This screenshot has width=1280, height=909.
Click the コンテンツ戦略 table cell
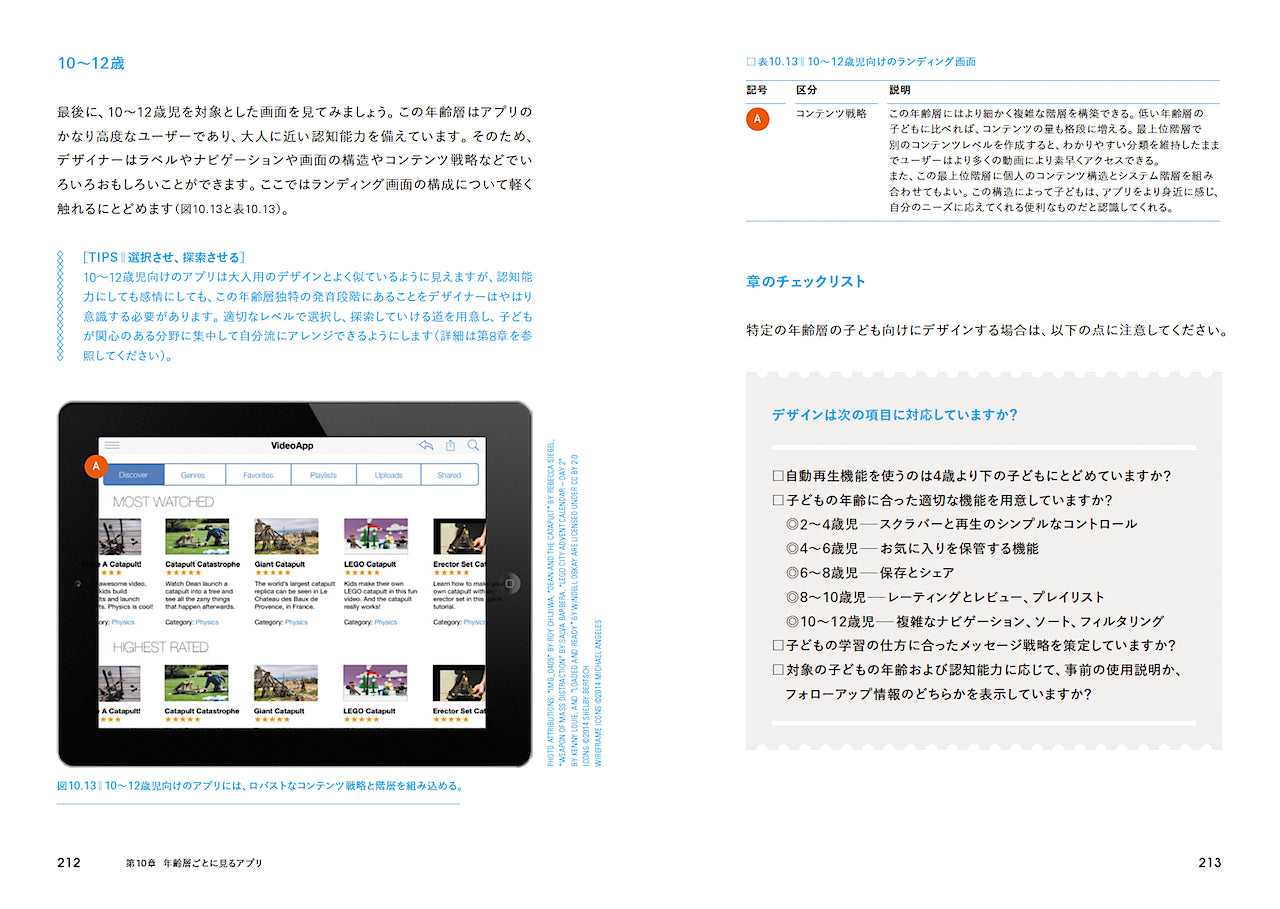(x=831, y=114)
